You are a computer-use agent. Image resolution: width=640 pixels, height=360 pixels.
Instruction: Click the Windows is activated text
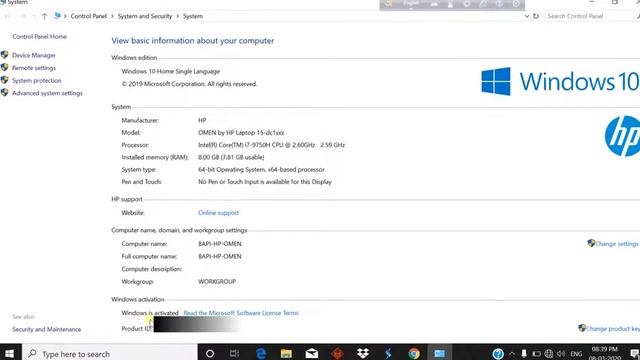pyautogui.click(x=150, y=313)
